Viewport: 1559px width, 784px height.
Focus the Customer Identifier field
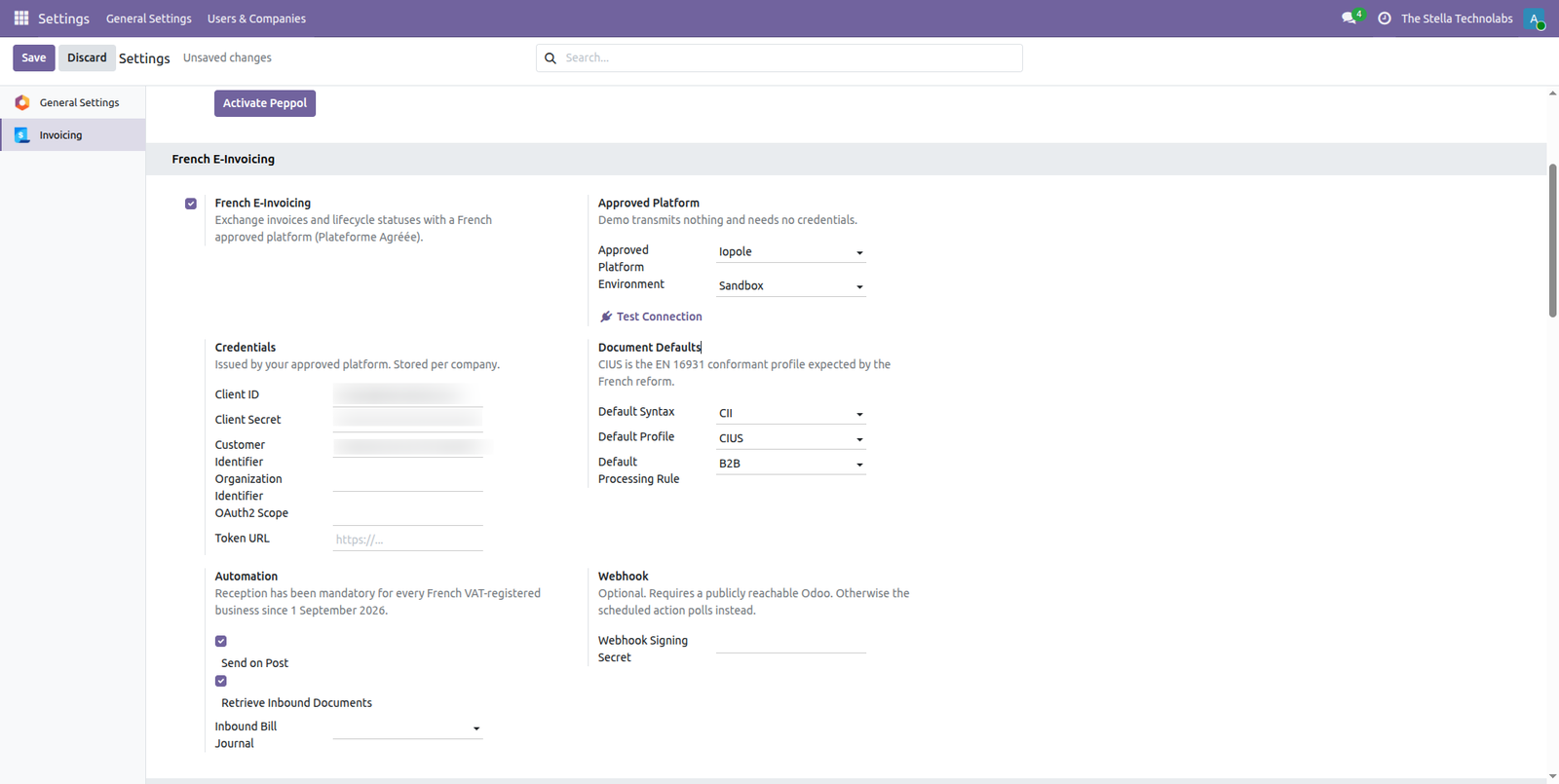pyautogui.click(x=407, y=445)
